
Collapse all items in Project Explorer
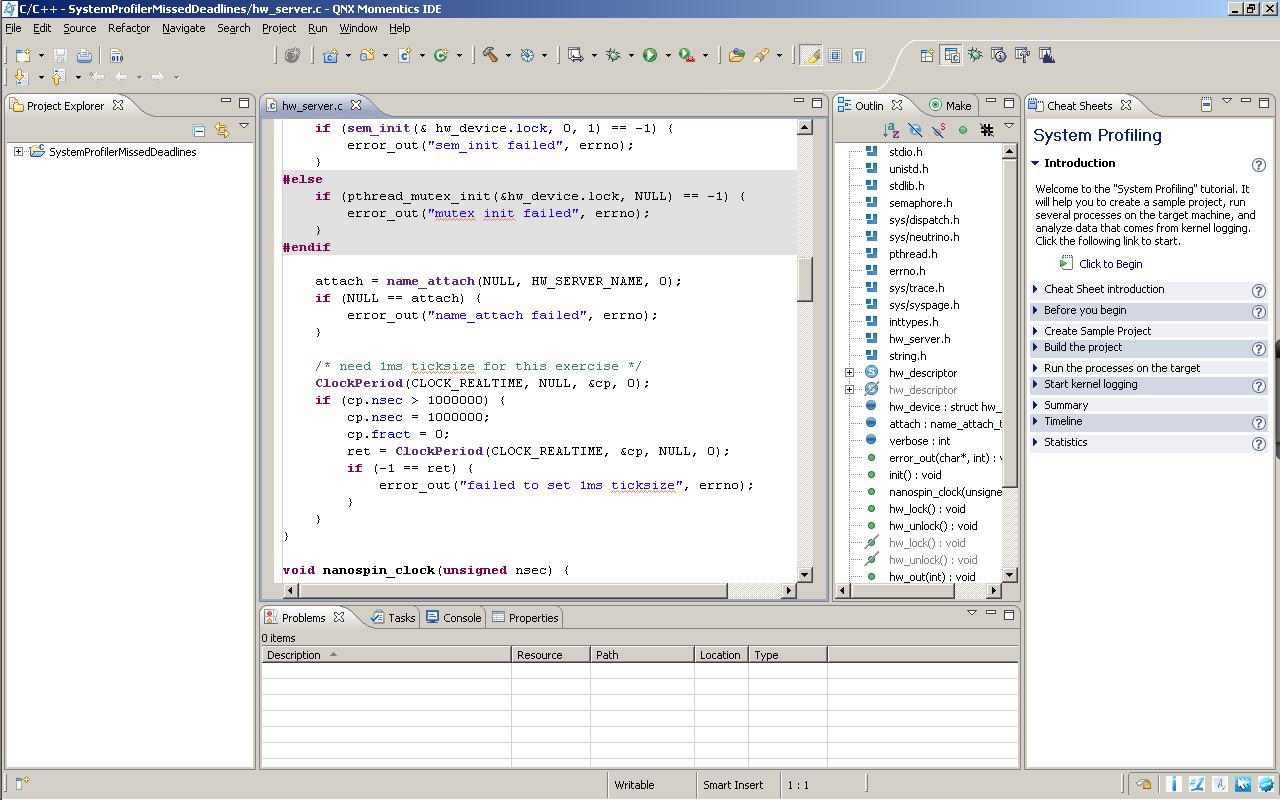pos(199,130)
